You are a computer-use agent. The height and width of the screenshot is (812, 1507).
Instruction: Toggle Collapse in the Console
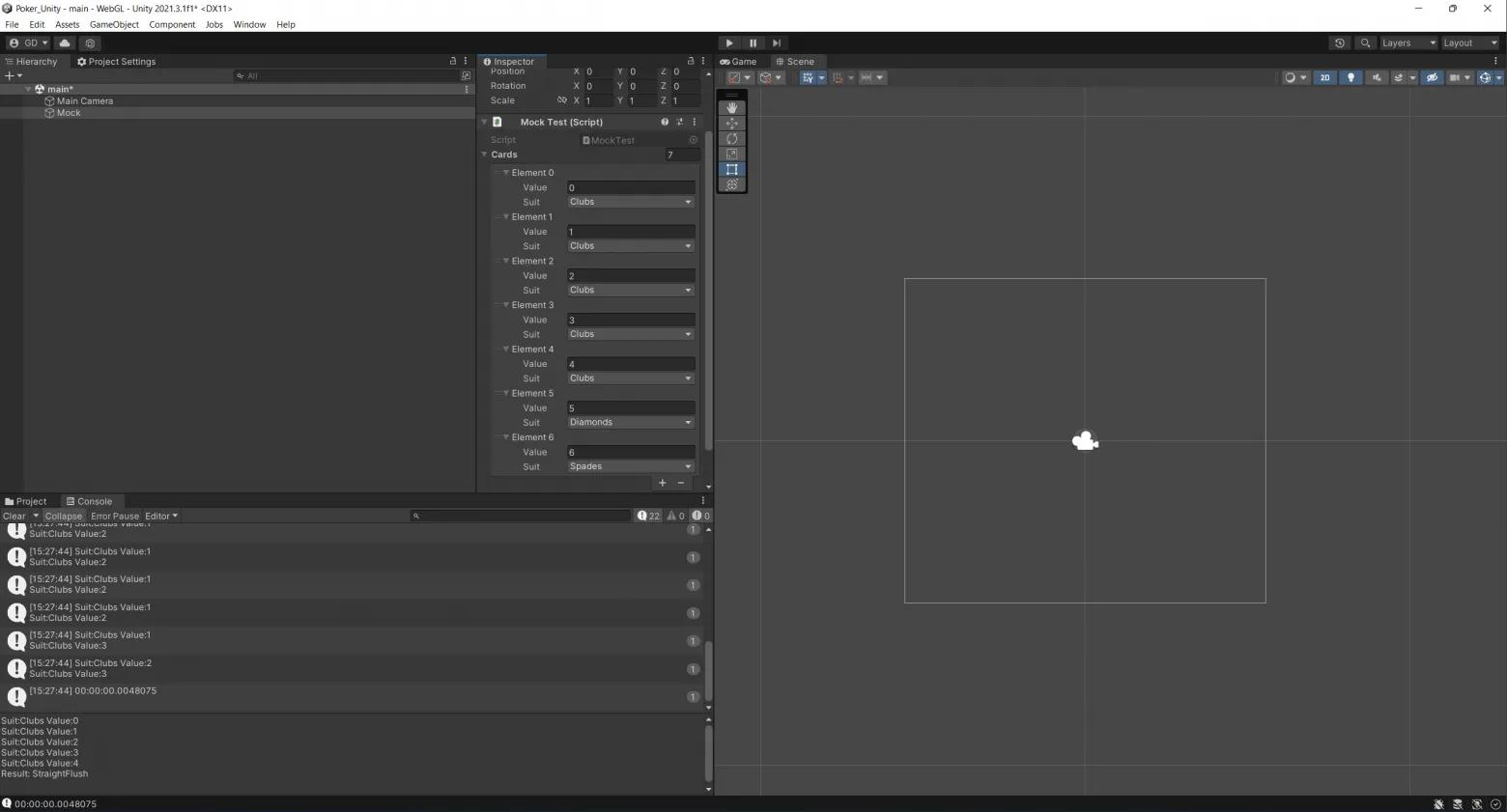point(64,516)
